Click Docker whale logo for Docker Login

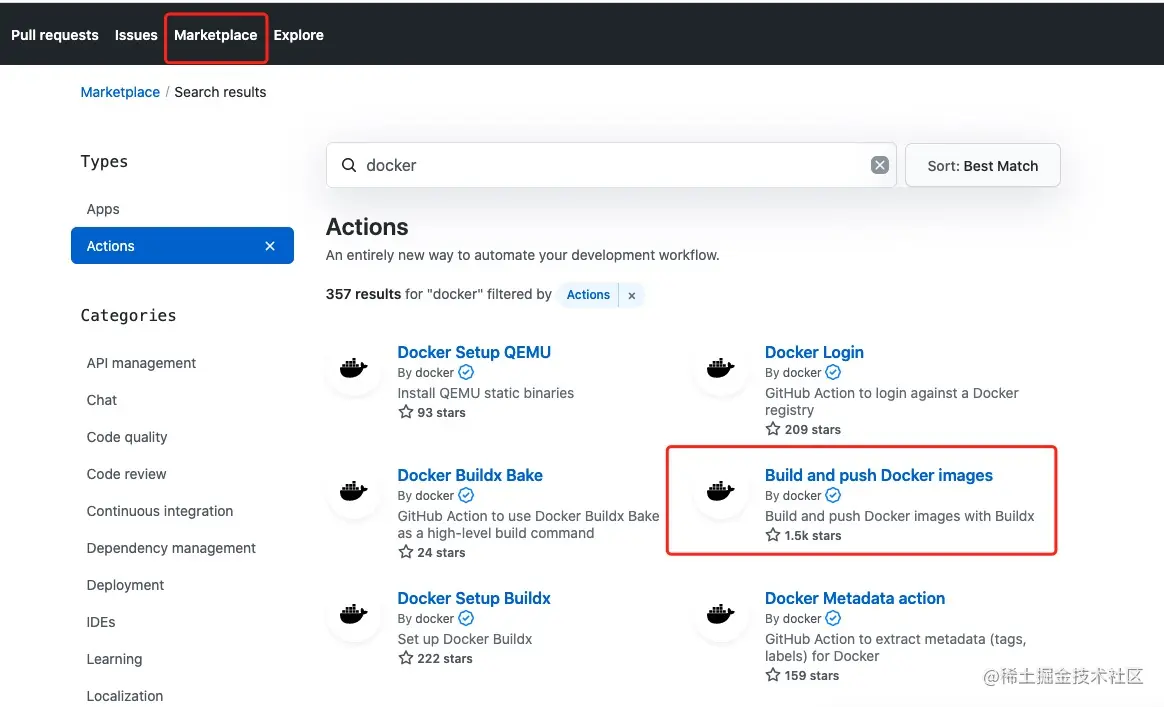[x=721, y=368]
